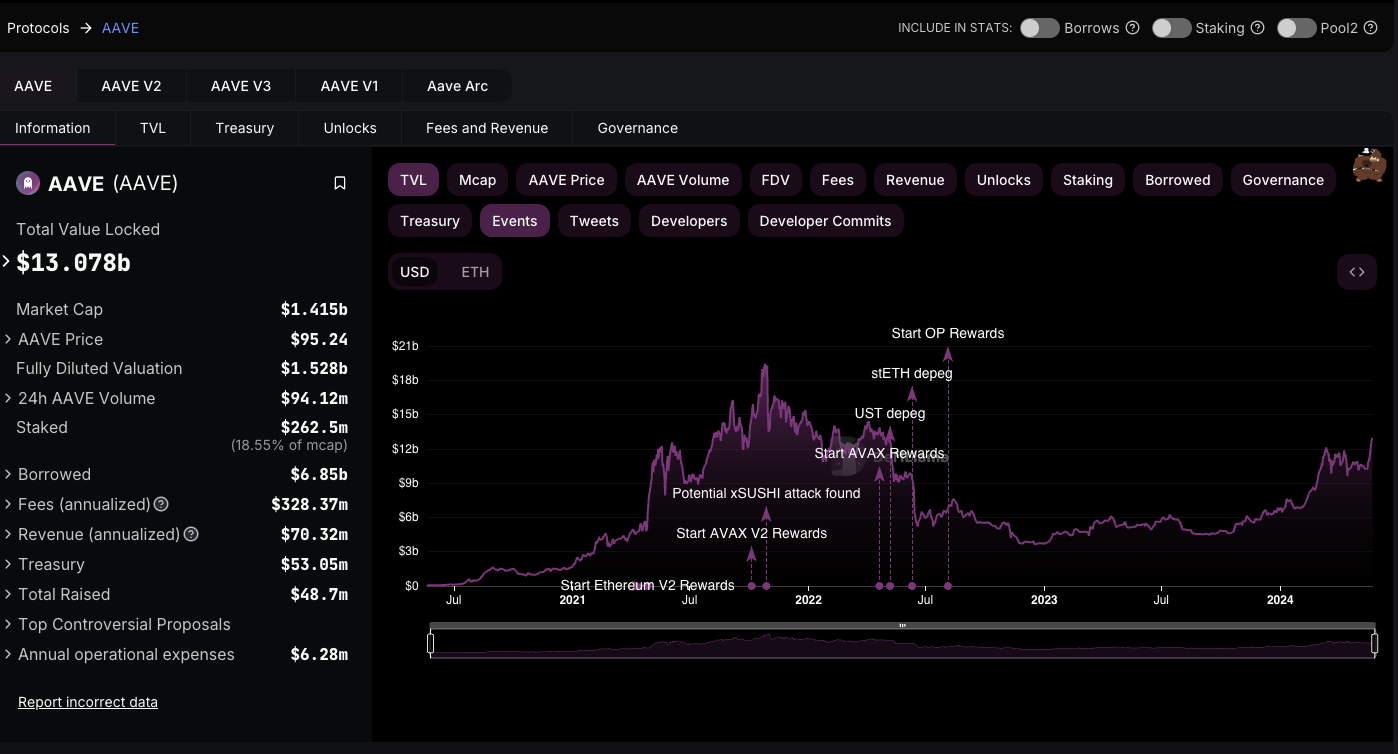Select USD chart denomination
The image size is (1398, 754).
[x=415, y=272]
